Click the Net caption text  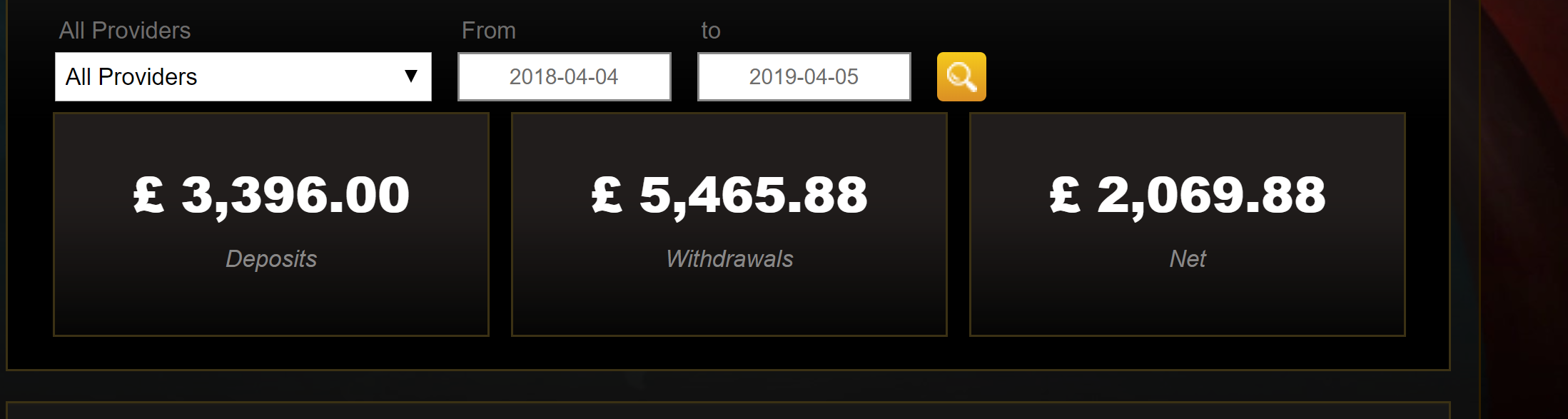point(1188,258)
